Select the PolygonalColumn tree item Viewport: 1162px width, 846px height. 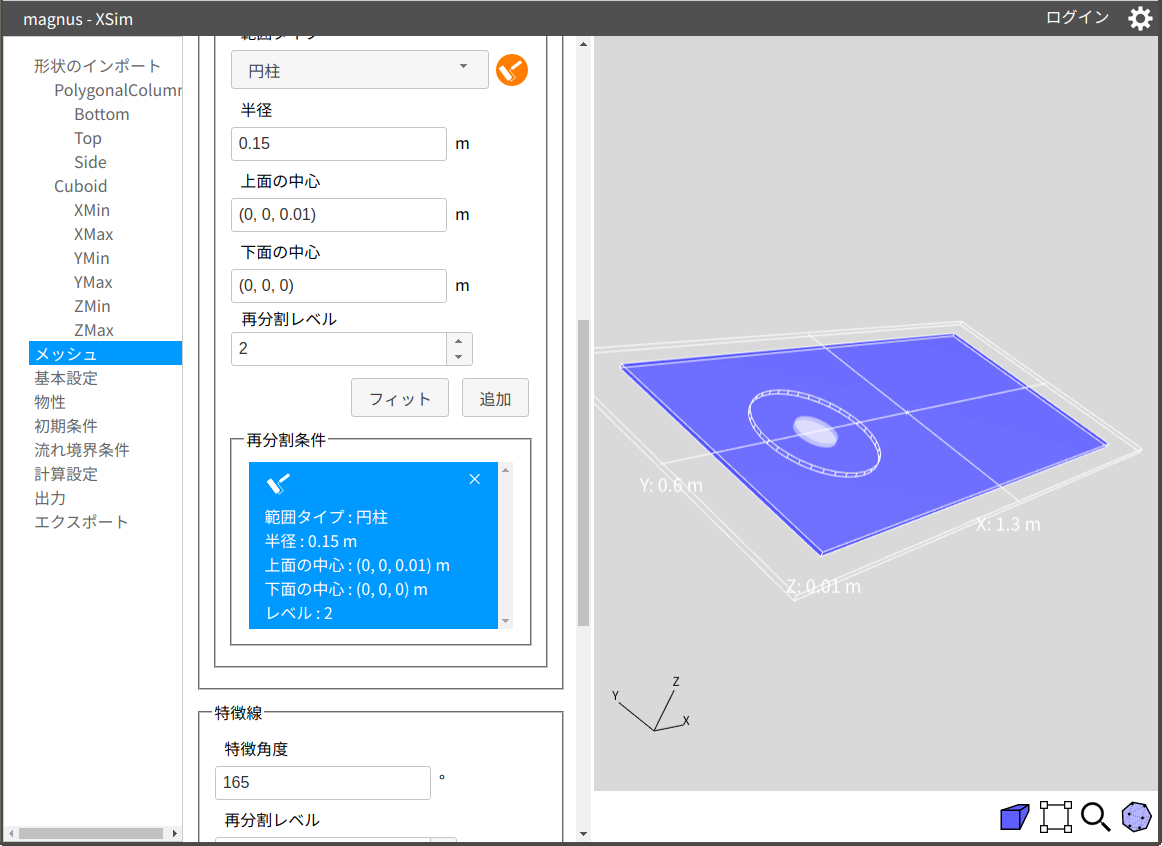(x=117, y=90)
